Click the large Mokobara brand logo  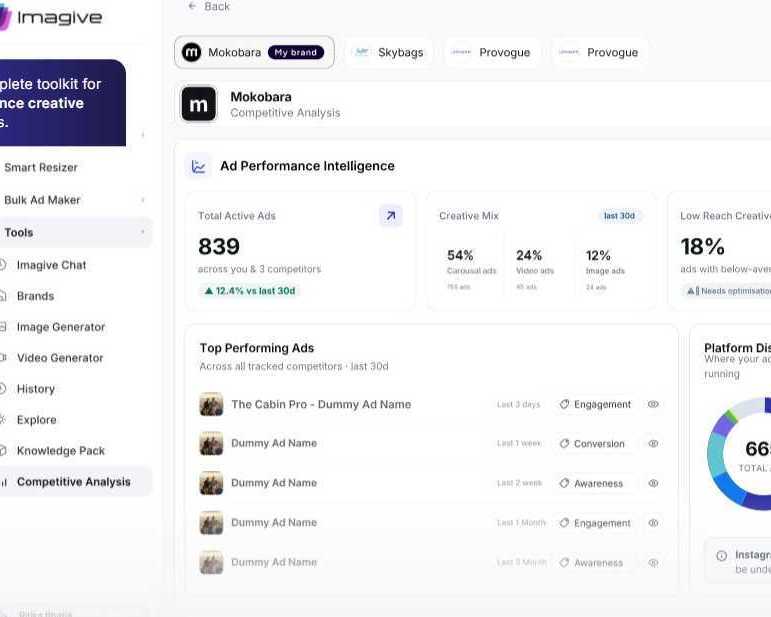pos(199,104)
